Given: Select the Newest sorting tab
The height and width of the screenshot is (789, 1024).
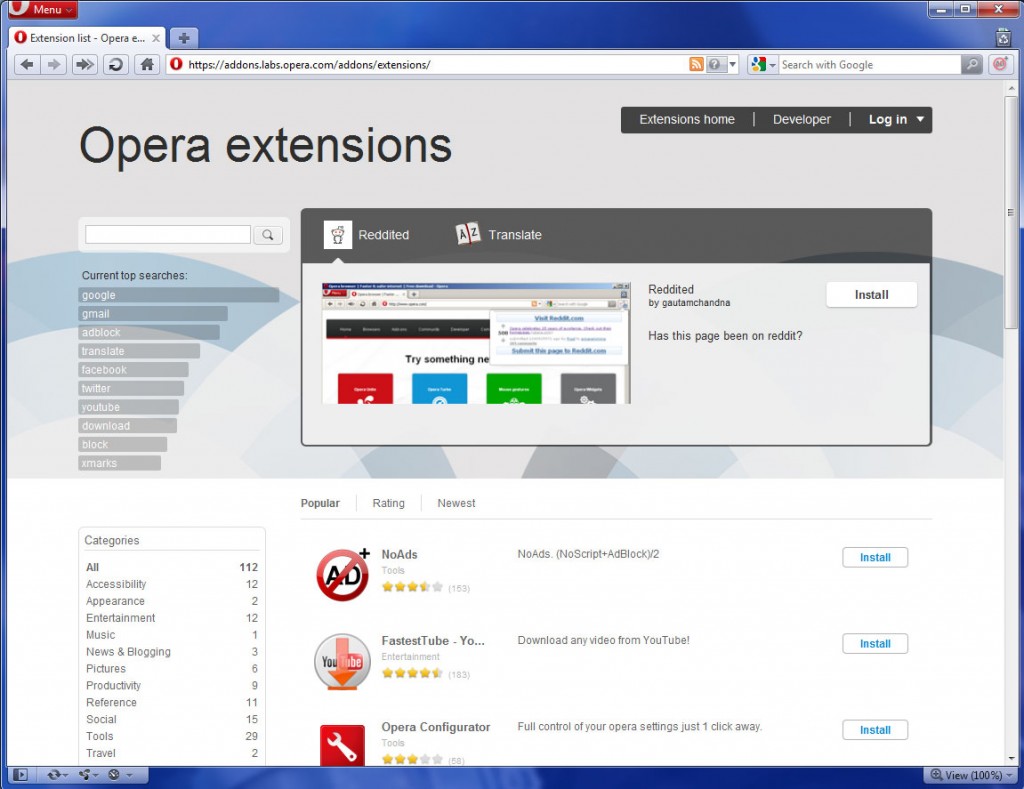Looking at the screenshot, I should (456, 503).
